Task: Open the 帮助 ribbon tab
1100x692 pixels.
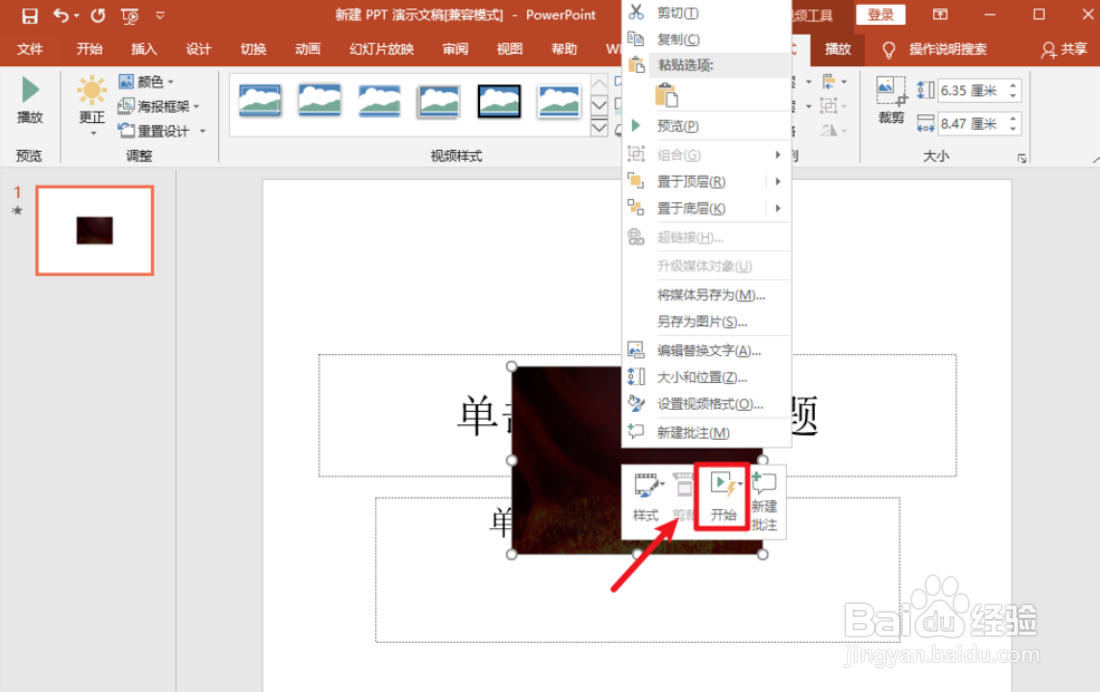Action: click(564, 49)
